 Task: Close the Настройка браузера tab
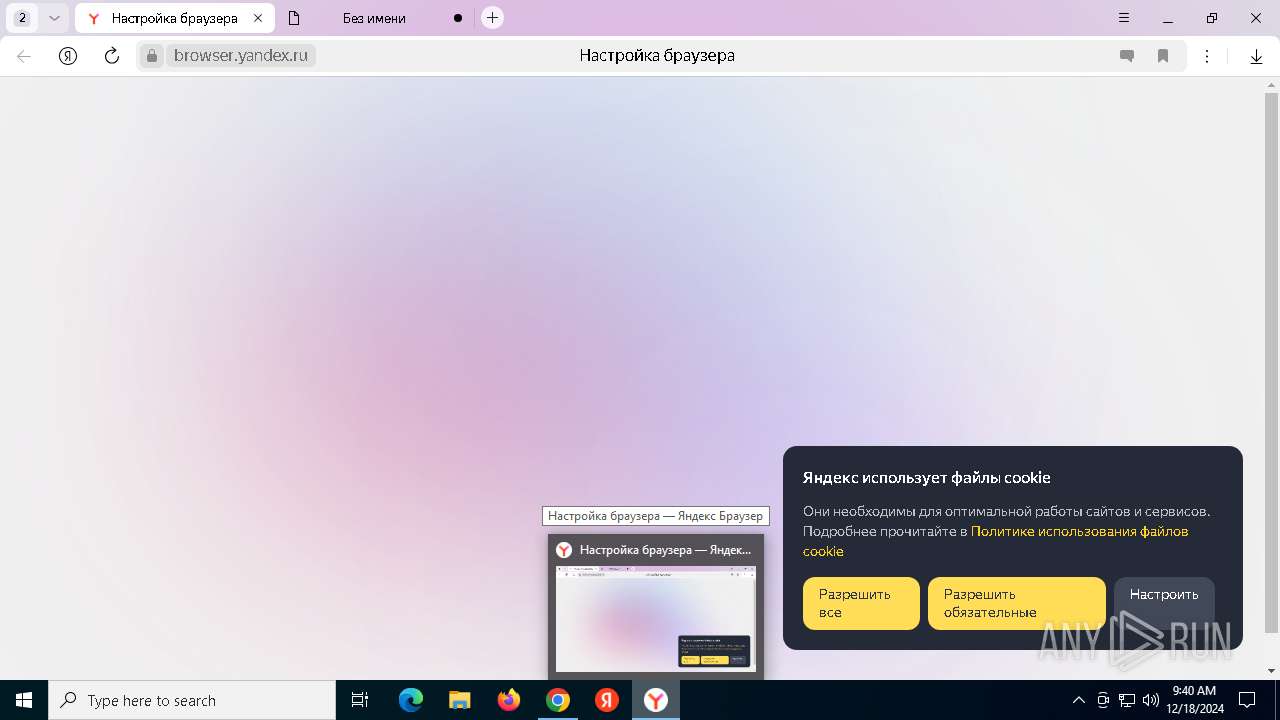(x=257, y=18)
